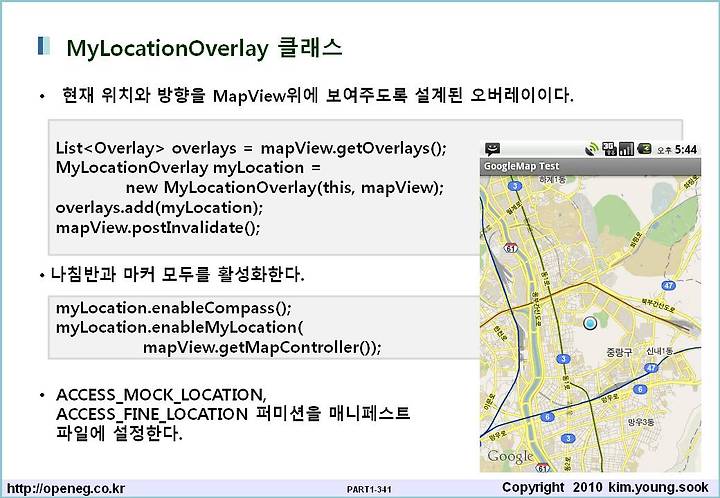Click the myLocation.enableCompass(); line
This screenshot has width=720, height=498.
(174, 308)
